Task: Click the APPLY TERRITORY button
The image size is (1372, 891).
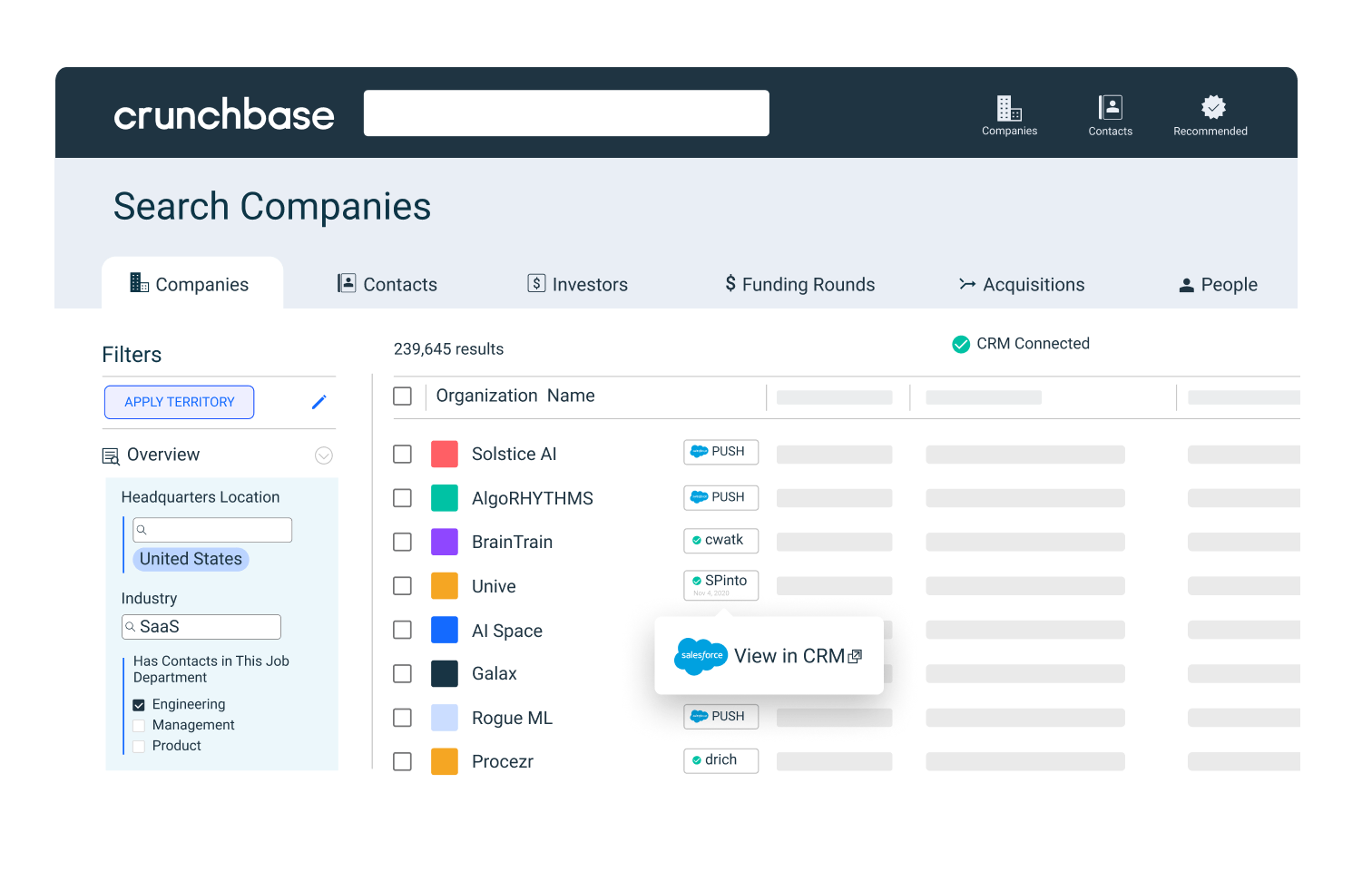Action: [x=179, y=401]
